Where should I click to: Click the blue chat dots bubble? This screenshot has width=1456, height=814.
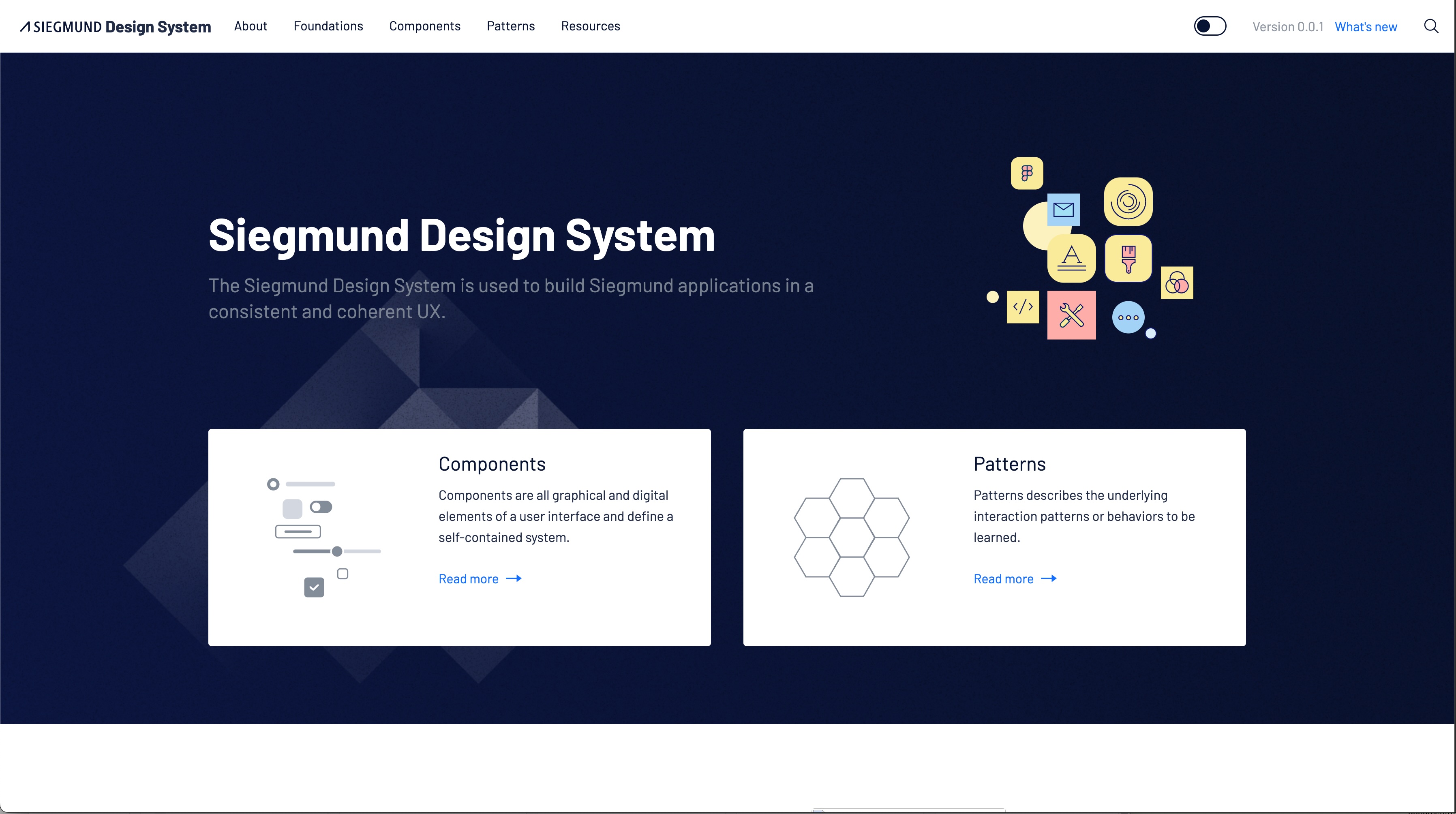(x=1128, y=317)
